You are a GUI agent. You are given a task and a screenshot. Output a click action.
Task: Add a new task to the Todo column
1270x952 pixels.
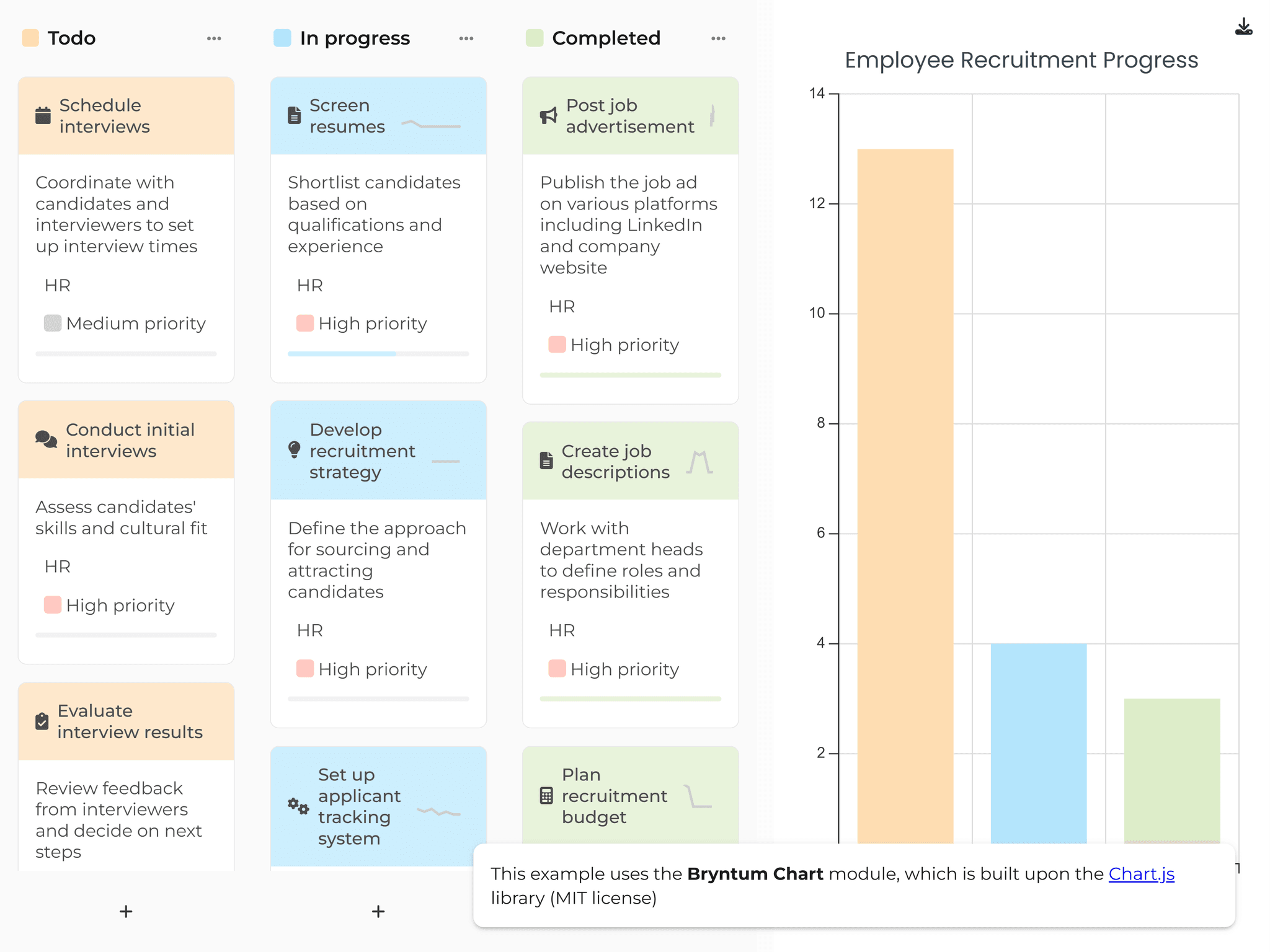pyautogui.click(x=126, y=911)
